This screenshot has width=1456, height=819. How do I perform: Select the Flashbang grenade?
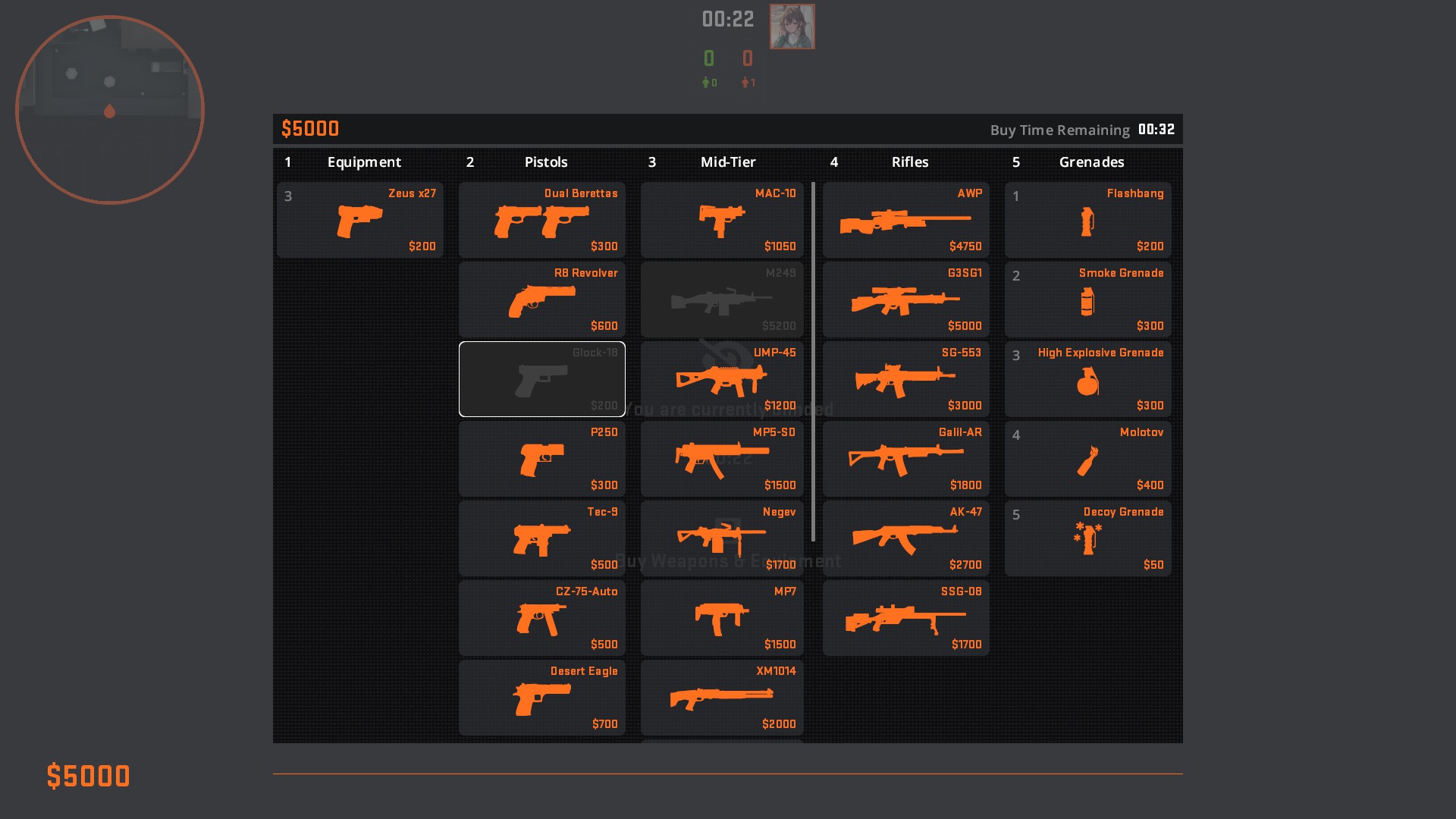click(1087, 220)
